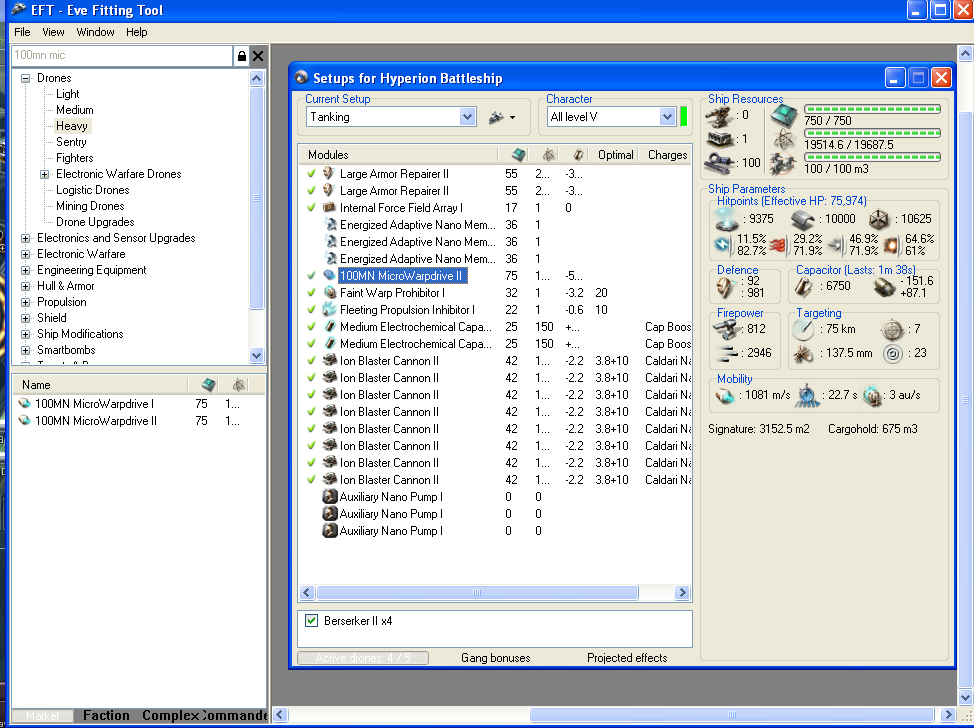Click the Faint Warp Prohibitor I icon
This screenshot has height=728, width=974.
click(329, 293)
